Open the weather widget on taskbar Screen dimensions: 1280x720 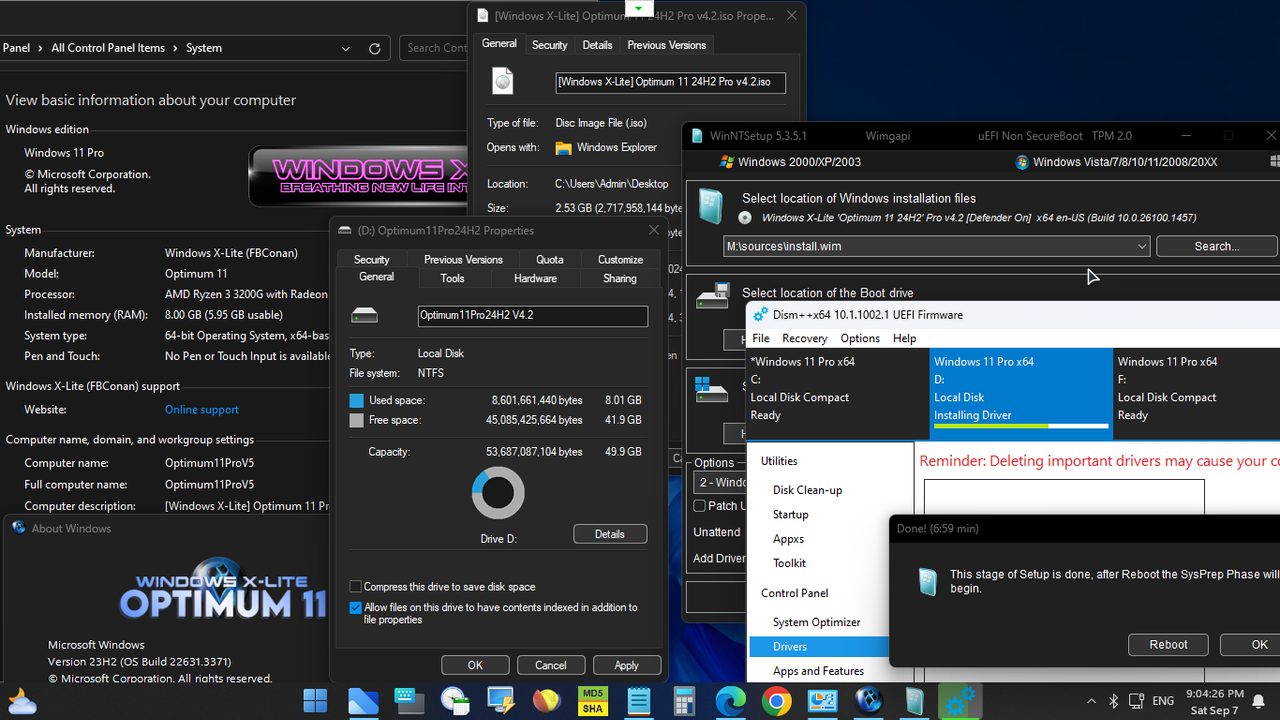tap(22, 701)
